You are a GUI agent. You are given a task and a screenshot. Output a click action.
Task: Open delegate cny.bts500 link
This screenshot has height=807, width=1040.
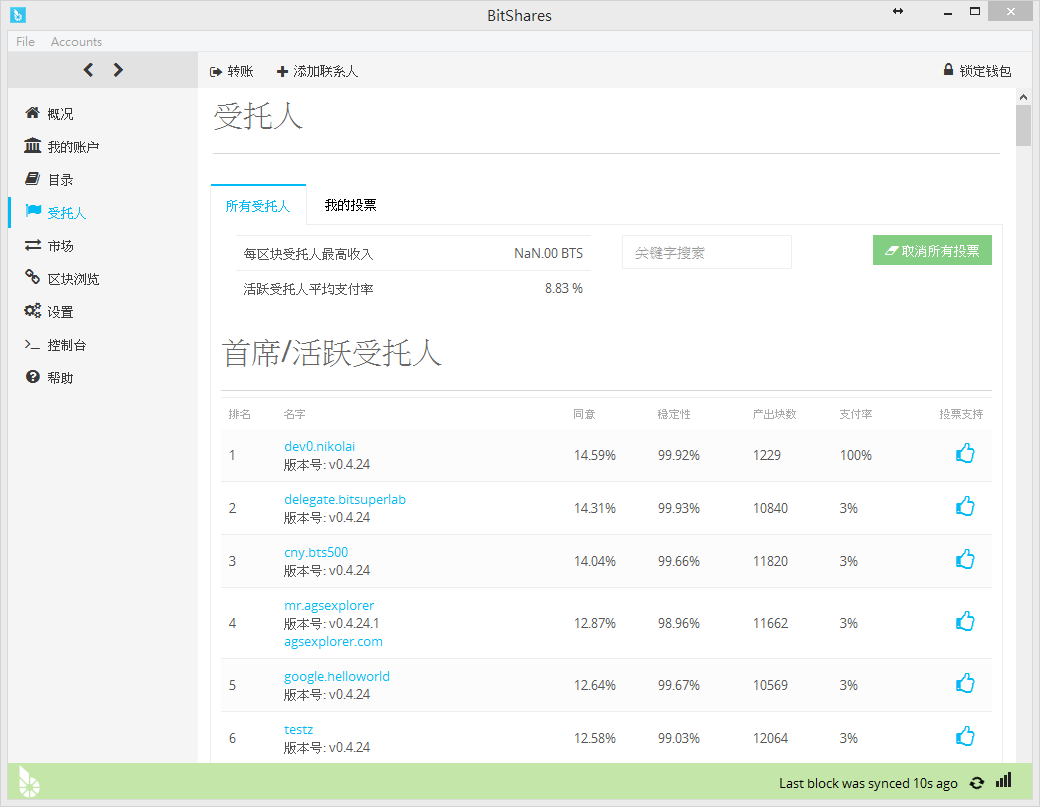tap(316, 552)
